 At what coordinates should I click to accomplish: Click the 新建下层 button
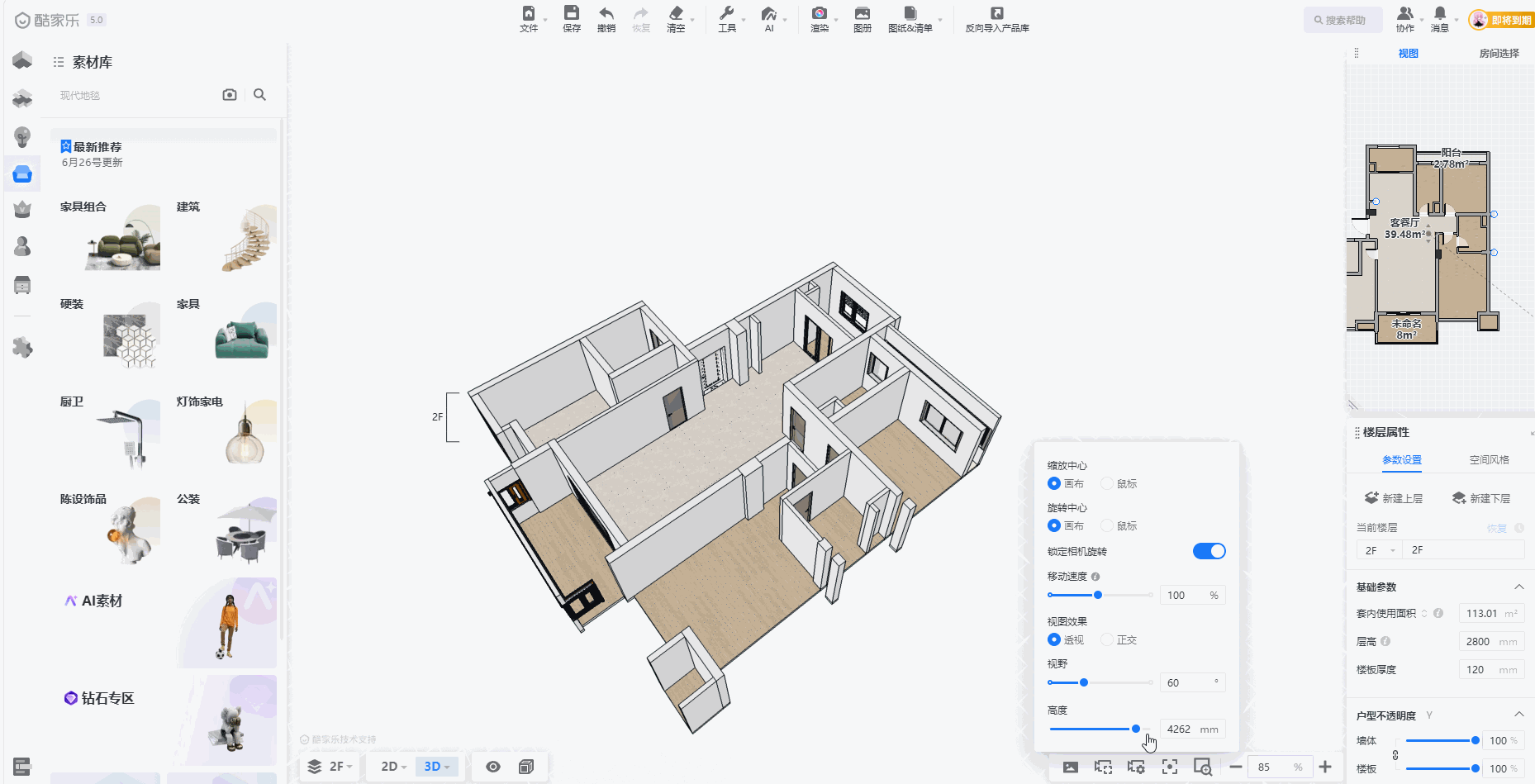coord(1481,498)
